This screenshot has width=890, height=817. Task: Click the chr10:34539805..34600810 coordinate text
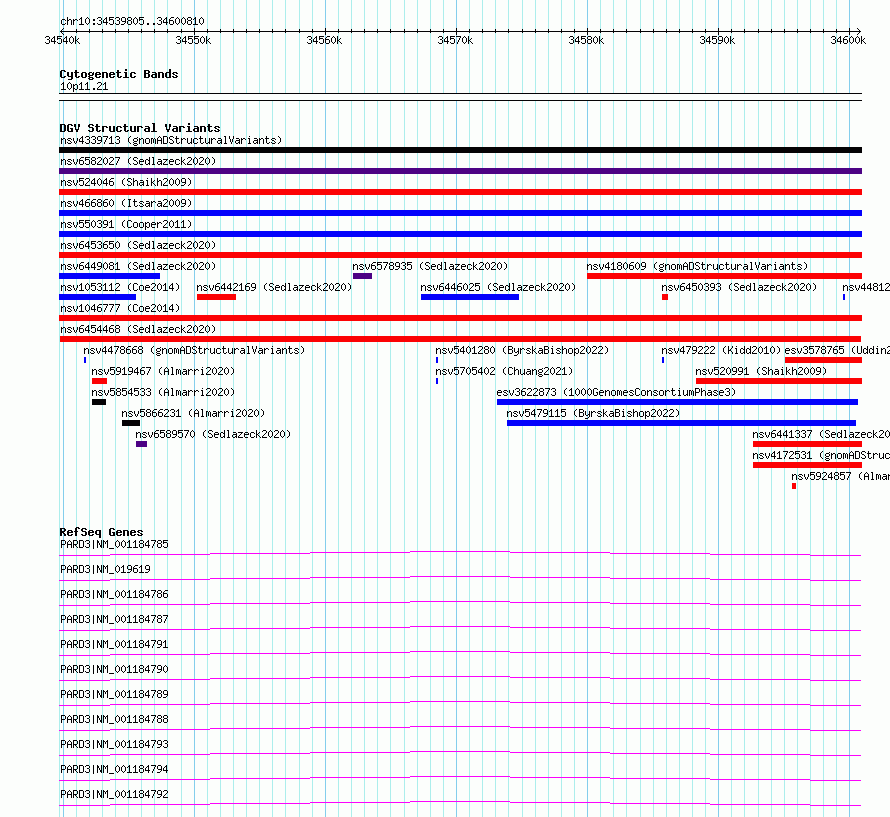click(x=132, y=22)
